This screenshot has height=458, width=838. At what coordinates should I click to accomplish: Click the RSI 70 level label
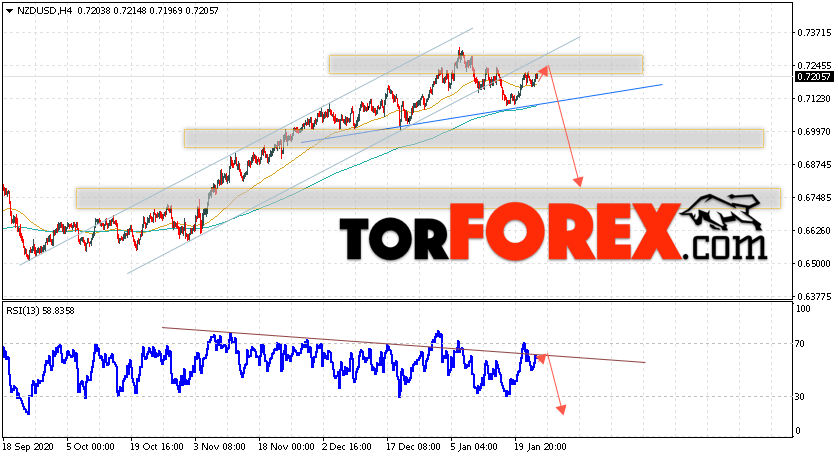[800, 344]
